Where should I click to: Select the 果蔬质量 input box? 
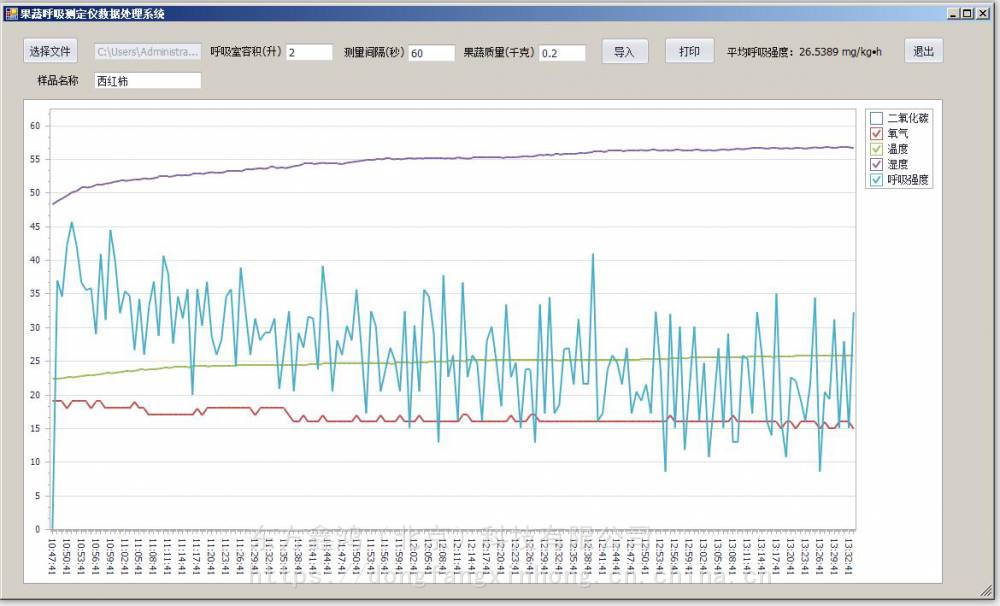coord(562,53)
